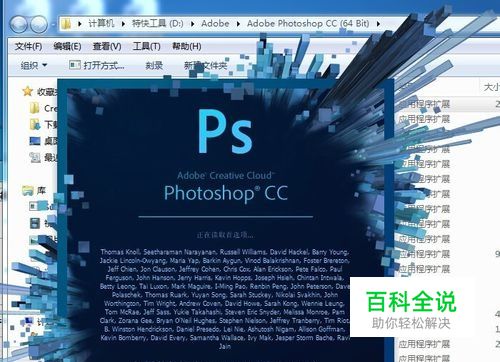Click the Adobe Creative Cloud text
Screen dimensions: 500x362
[226, 175]
